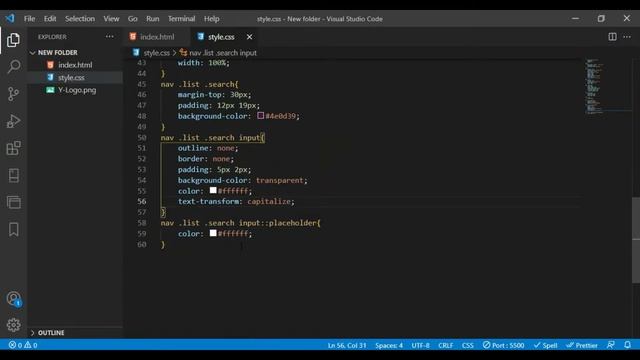The image size is (640, 360).
Task: Open the Extensions view icon
Action: 13,148
